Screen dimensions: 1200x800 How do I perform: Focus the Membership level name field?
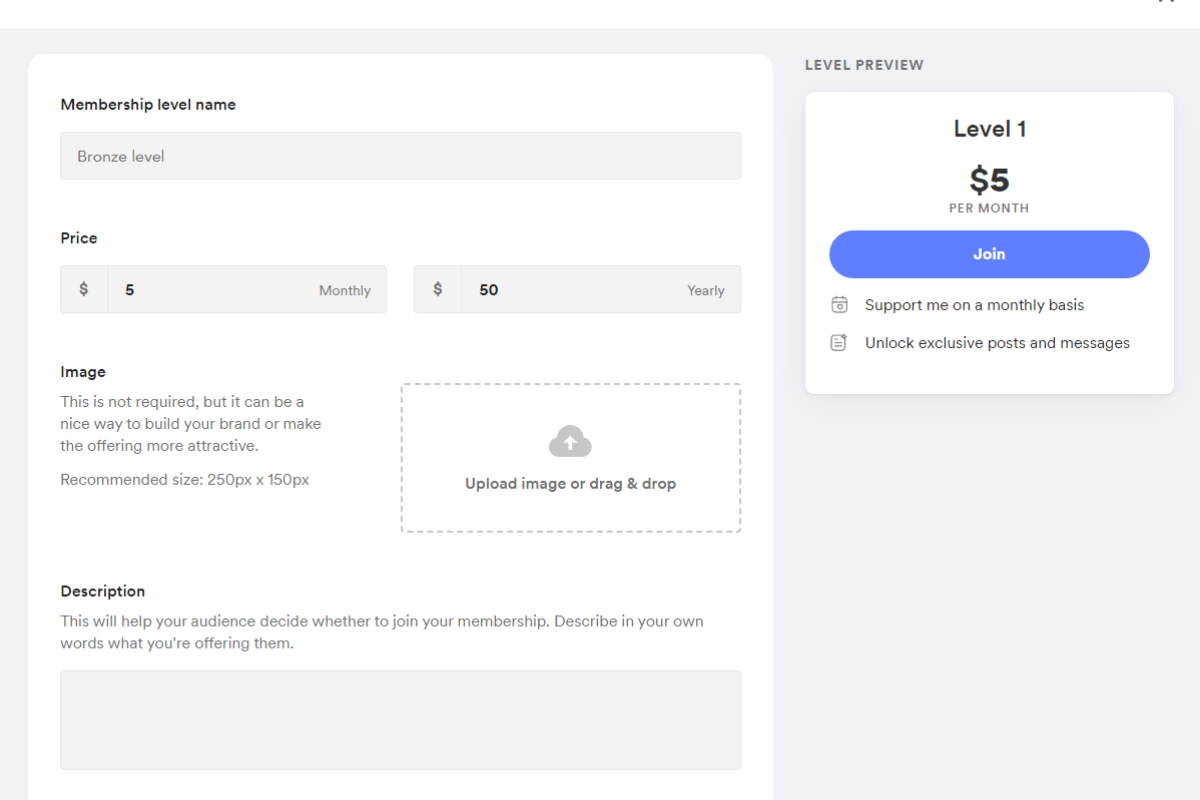(x=400, y=156)
